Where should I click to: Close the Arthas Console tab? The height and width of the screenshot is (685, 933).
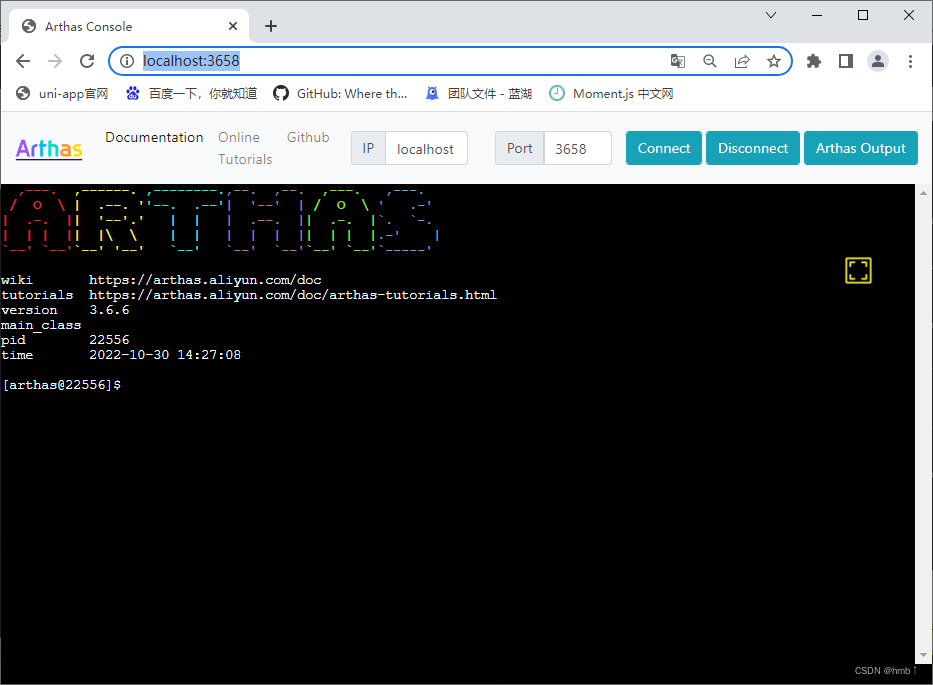233,26
